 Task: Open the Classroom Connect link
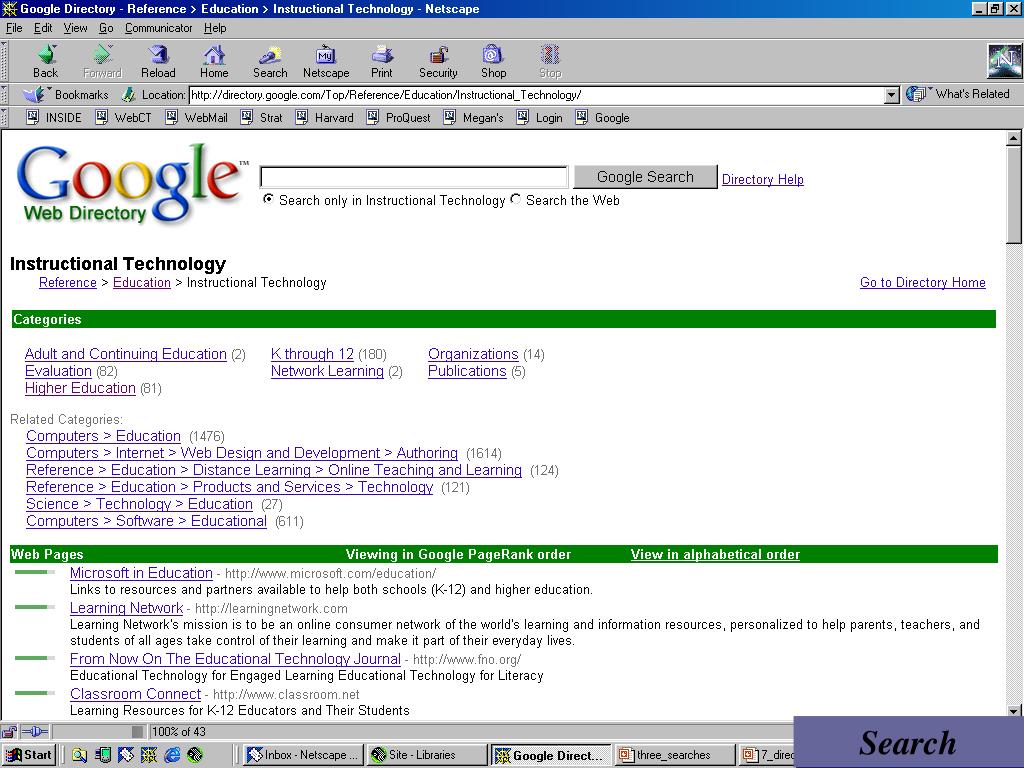tap(135, 694)
